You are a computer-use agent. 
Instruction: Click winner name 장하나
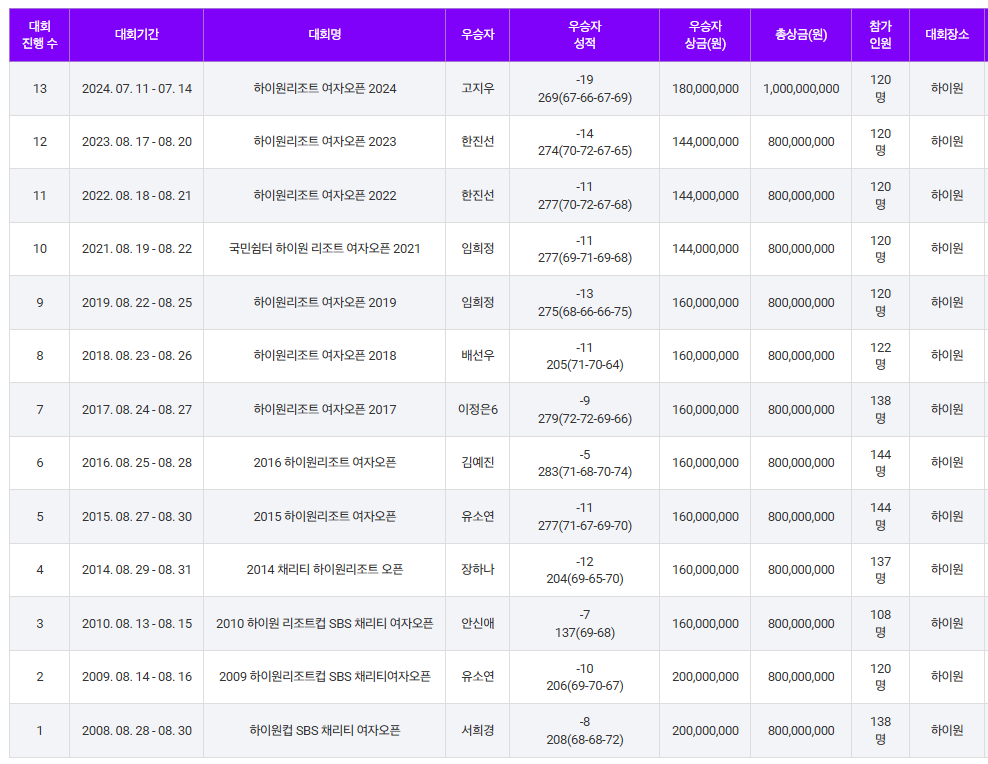point(478,570)
